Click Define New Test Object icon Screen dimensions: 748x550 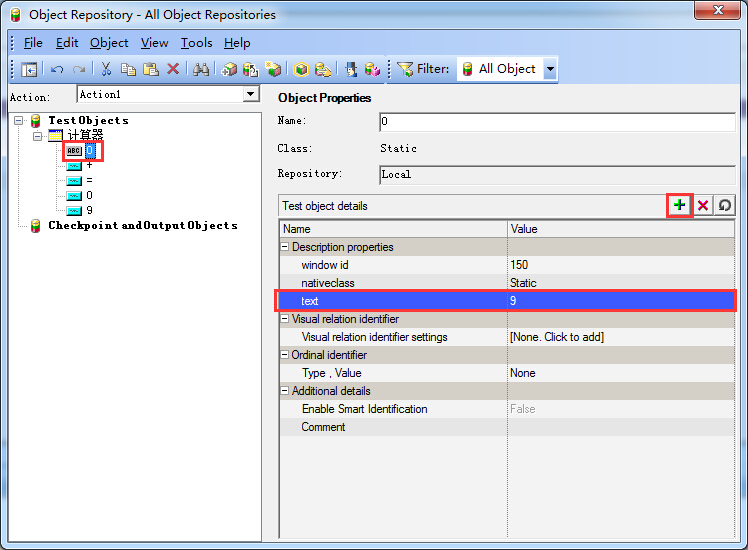(273, 69)
